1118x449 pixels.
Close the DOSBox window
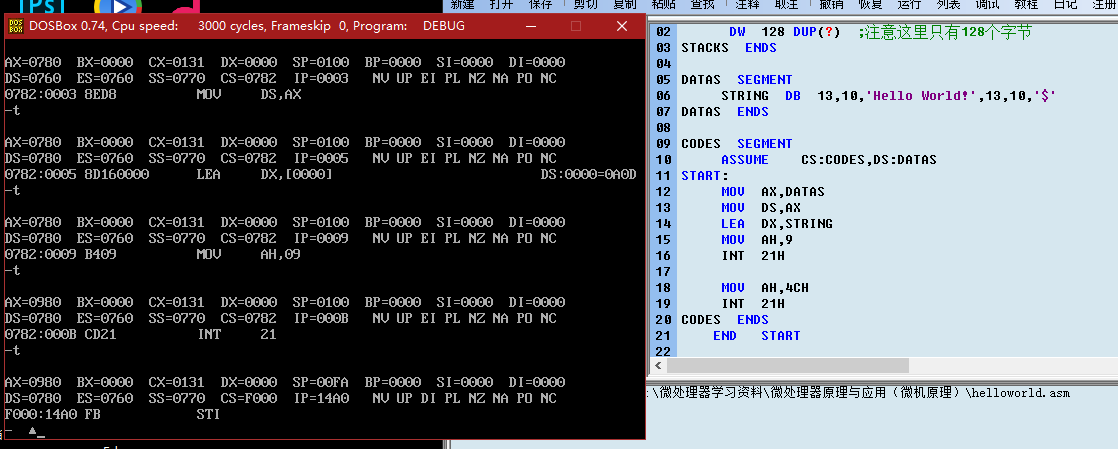(622, 25)
